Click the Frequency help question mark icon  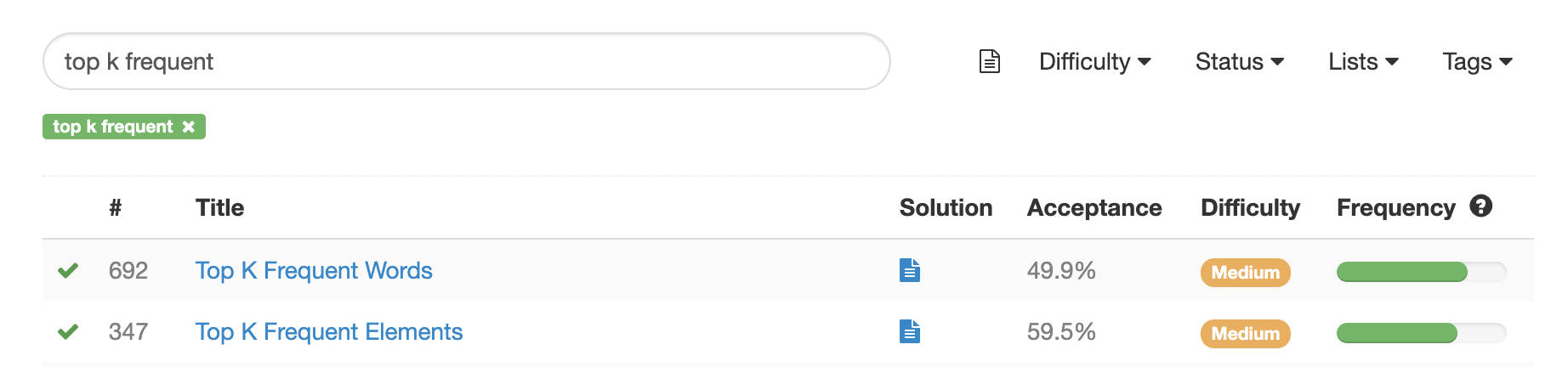click(x=1480, y=206)
